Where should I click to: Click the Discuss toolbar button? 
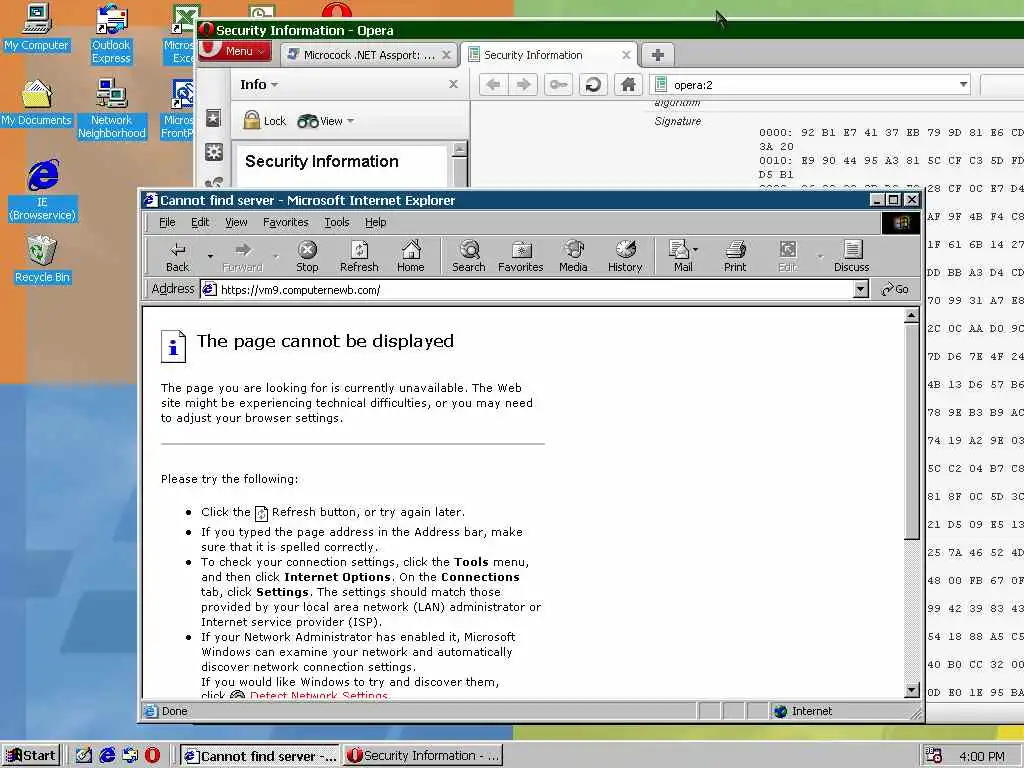pos(852,256)
